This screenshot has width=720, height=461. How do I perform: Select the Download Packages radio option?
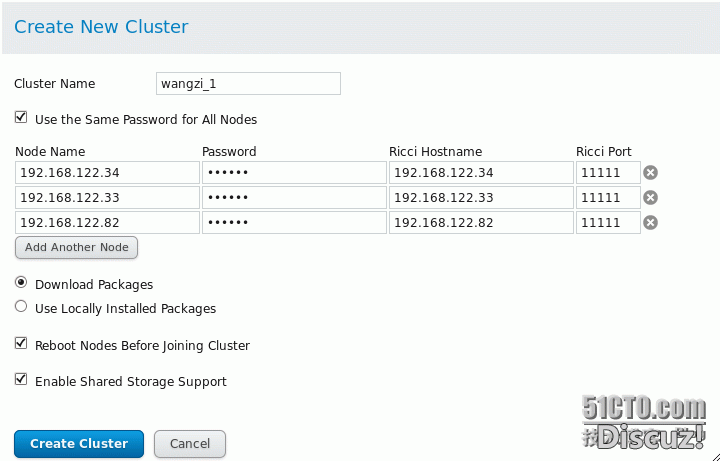point(21,283)
